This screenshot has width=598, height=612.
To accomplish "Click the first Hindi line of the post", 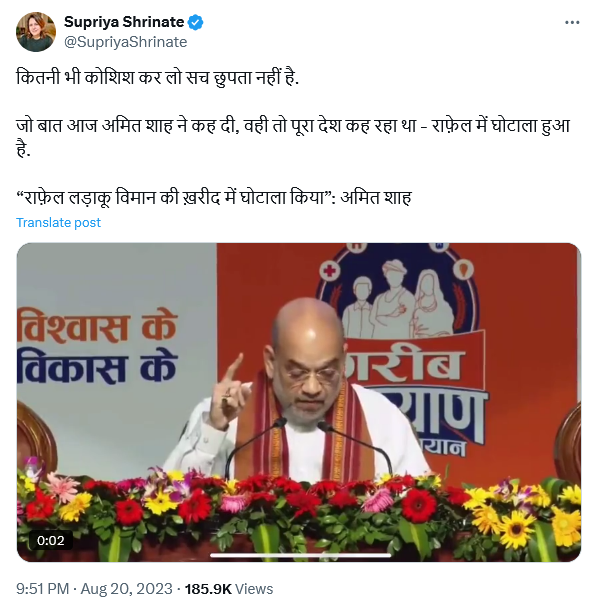I will pyautogui.click(x=157, y=78).
